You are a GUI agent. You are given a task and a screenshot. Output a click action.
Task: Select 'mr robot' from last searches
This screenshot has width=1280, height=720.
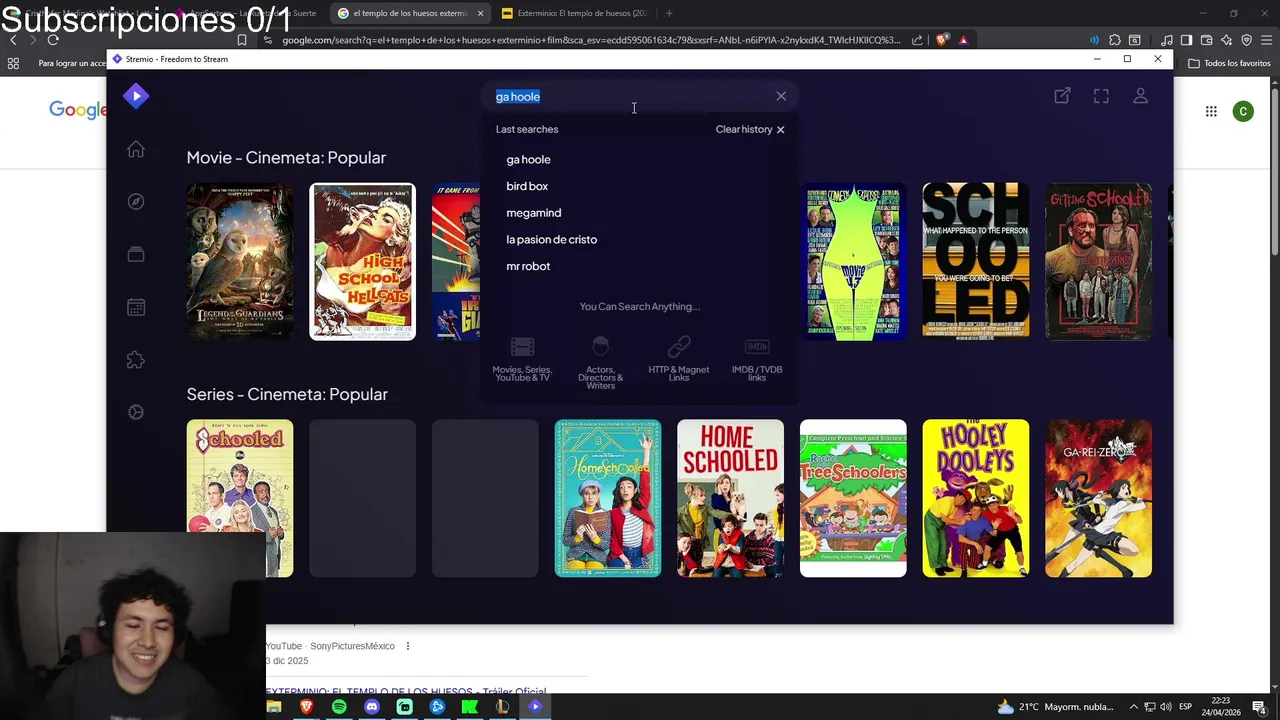tap(528, 266)
